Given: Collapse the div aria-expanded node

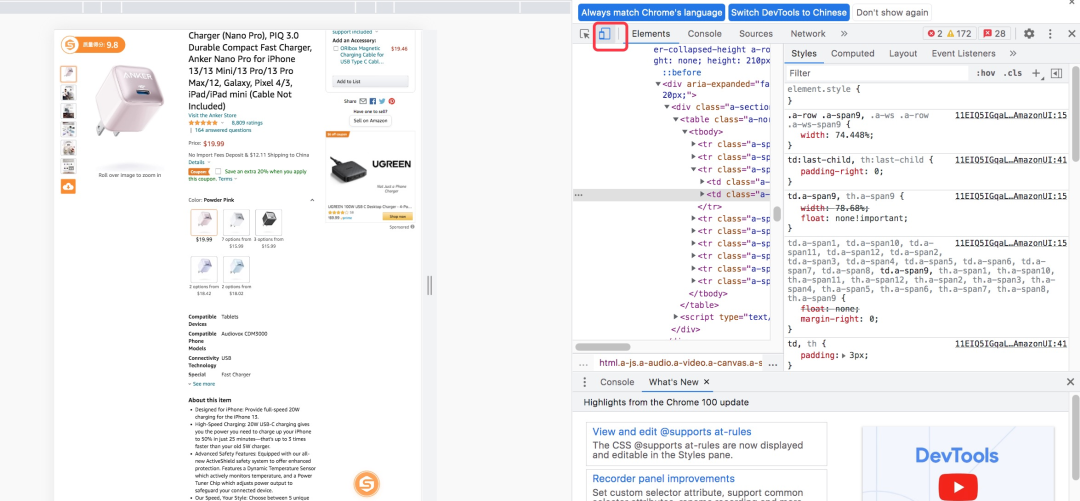Looking at the screenshot, I should [658, 83].
